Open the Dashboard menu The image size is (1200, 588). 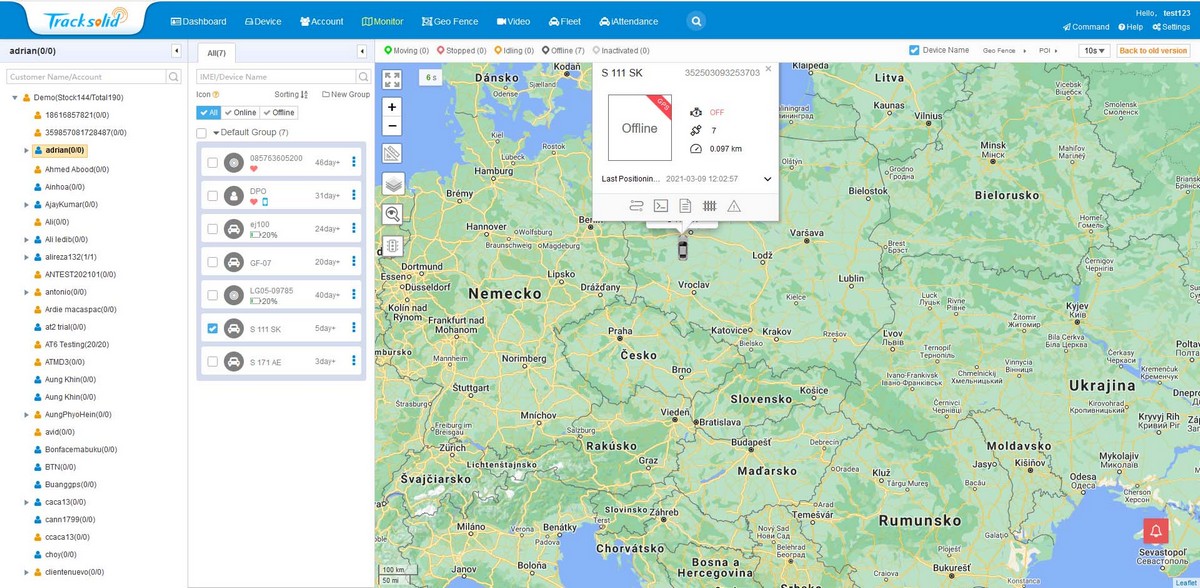pyautogui.click(x=198, y=21)
